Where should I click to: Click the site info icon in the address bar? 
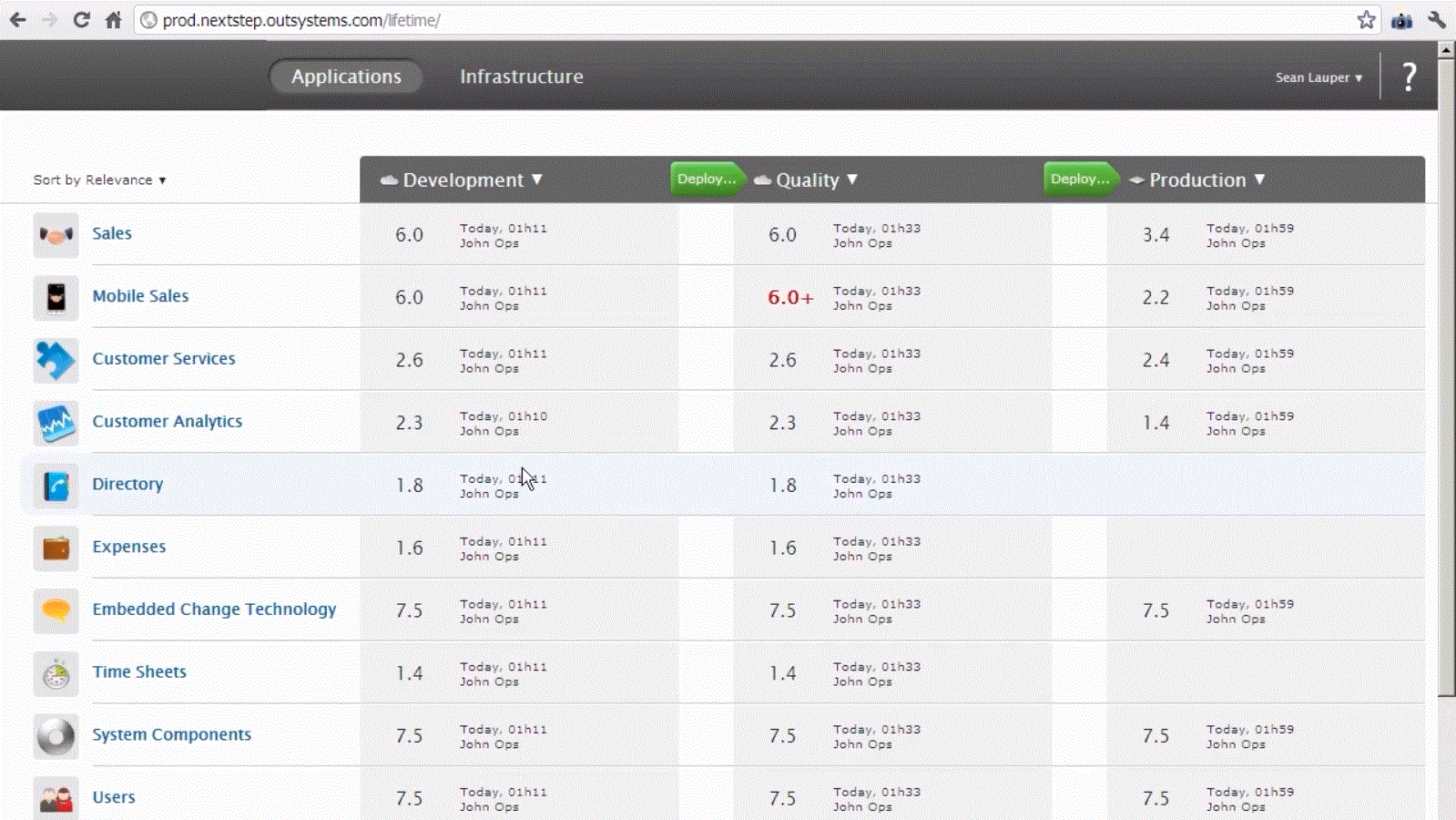[x=148, y=20]
